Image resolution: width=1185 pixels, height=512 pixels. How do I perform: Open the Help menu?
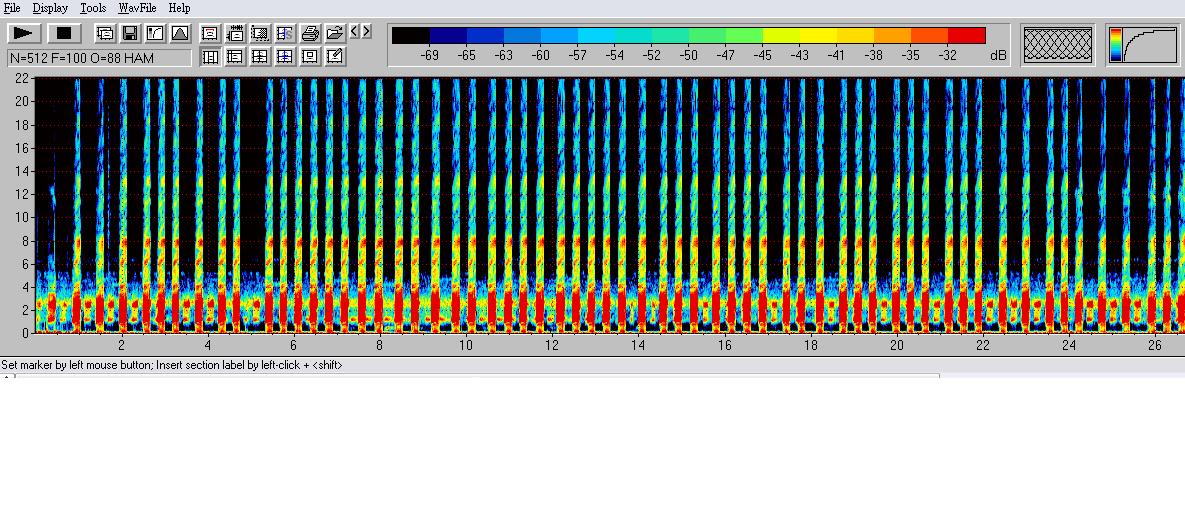pos(179,8)
